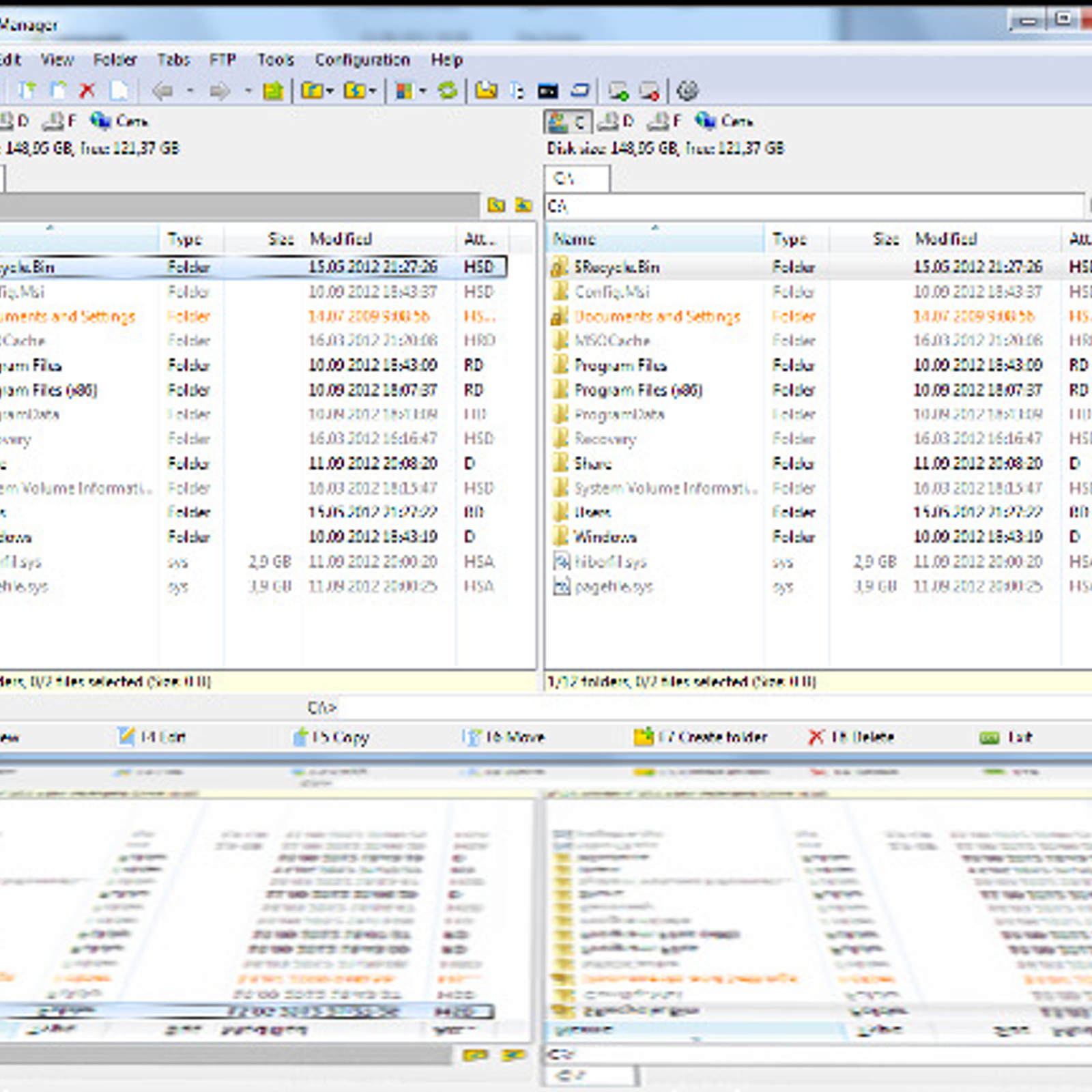The image size is (1092, 1092).
Task: Open the FTP menu
Action: coord(222,60)
